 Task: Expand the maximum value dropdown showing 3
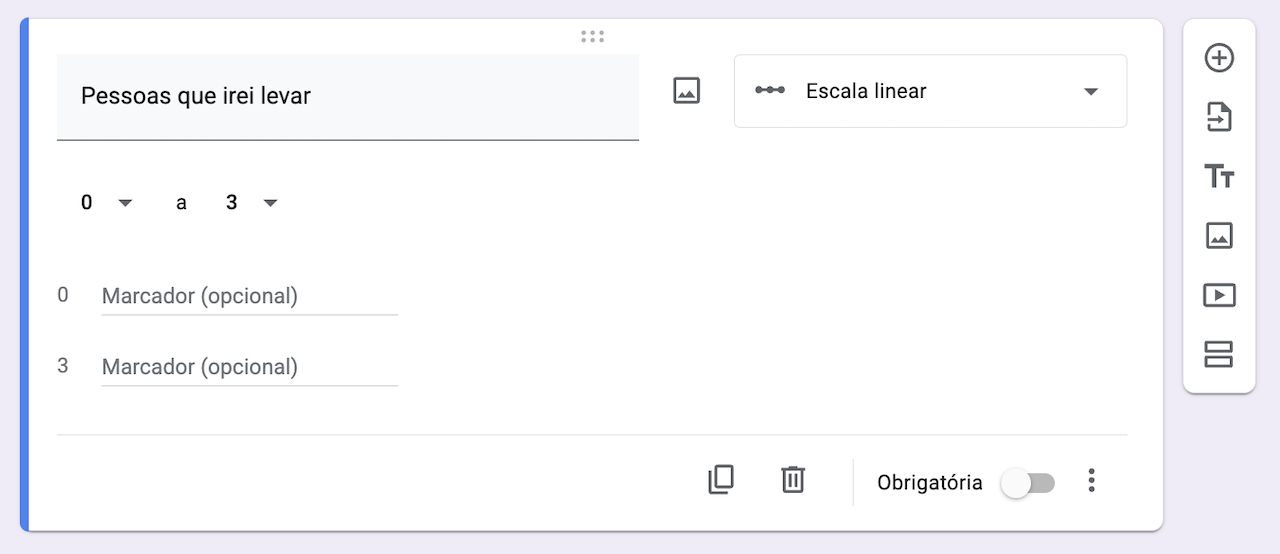click(251, 203)
